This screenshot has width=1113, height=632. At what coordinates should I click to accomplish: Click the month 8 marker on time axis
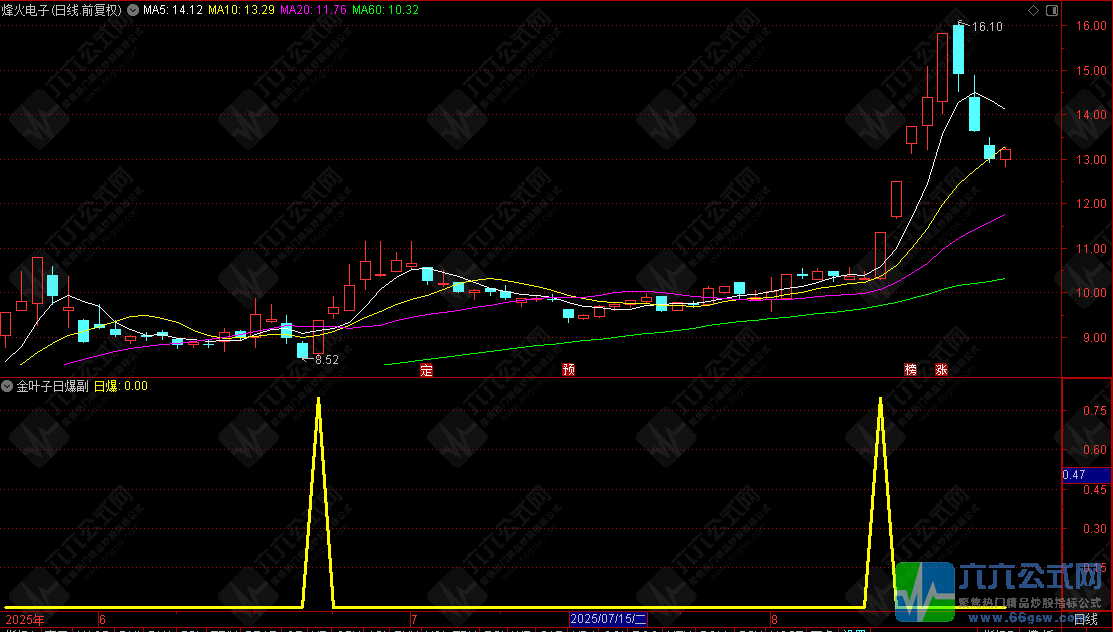(775, 620)
